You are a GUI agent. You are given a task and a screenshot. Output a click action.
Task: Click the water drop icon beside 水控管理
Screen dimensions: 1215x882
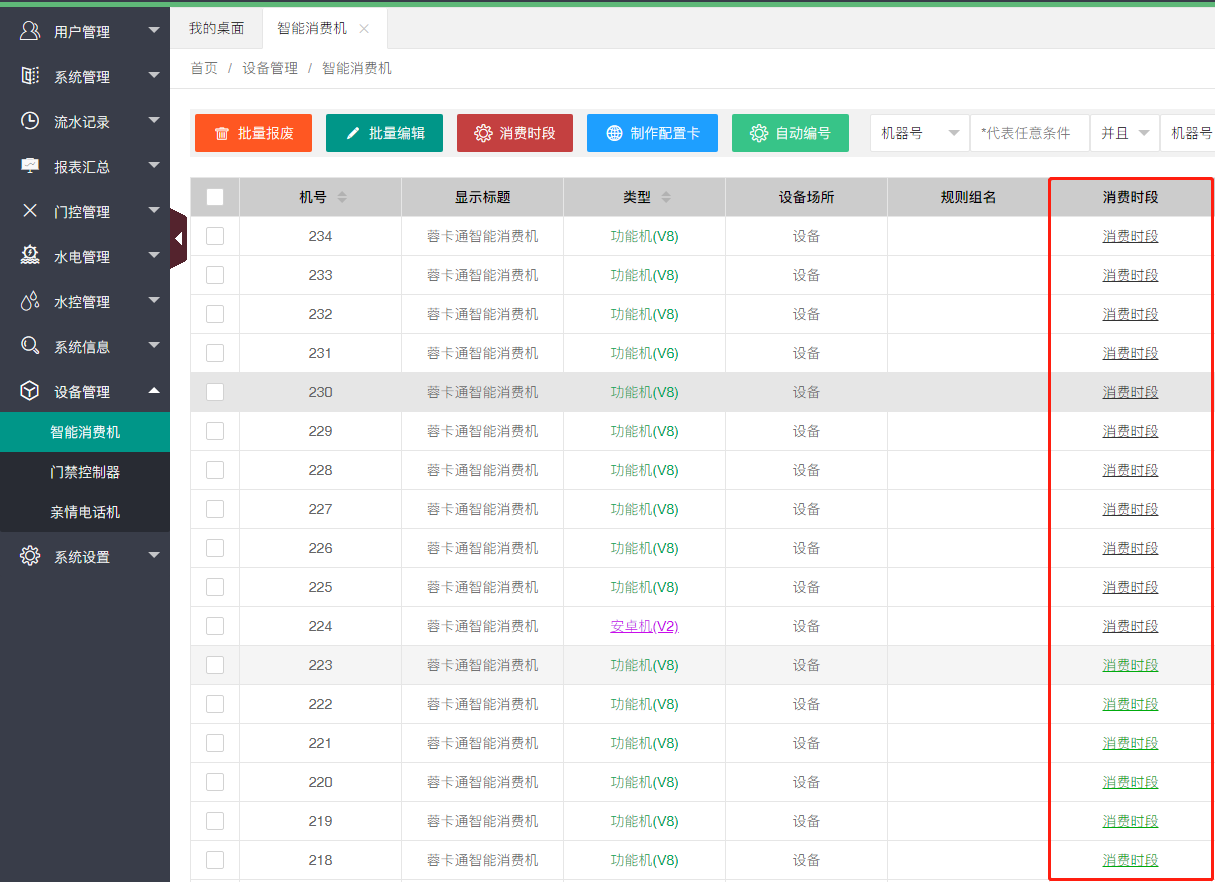tap(30, 301)
